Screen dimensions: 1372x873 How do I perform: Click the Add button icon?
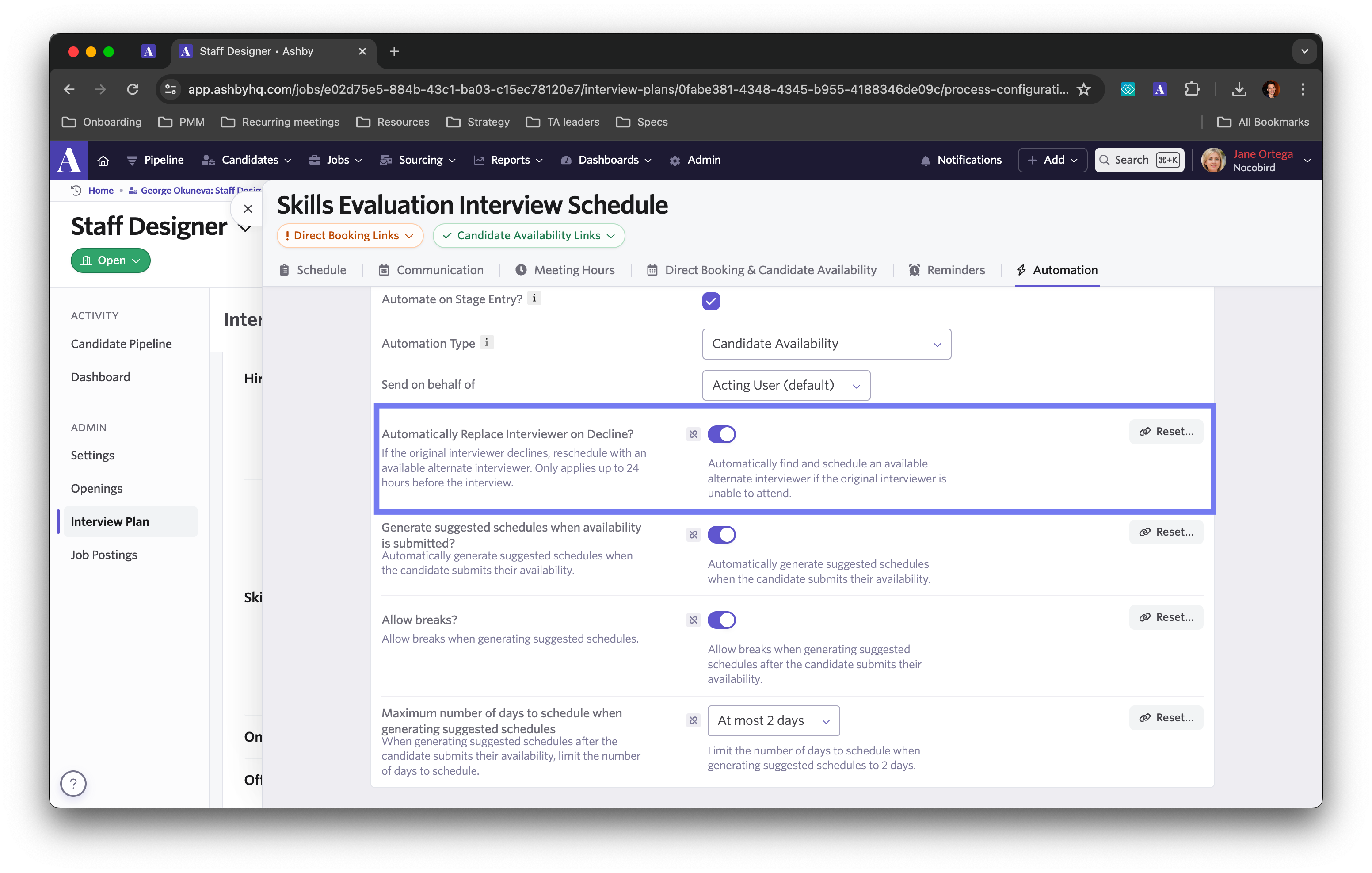click(1034, 160)
